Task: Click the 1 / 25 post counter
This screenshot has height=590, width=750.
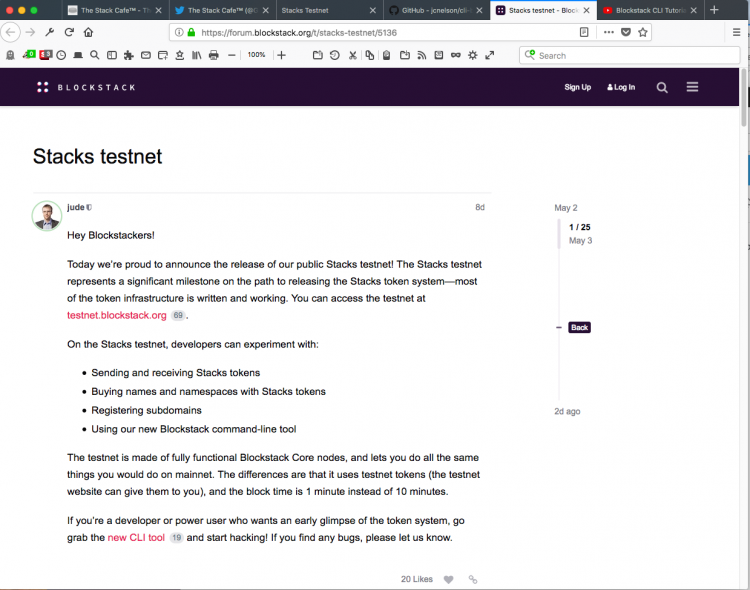Action: 580,227
